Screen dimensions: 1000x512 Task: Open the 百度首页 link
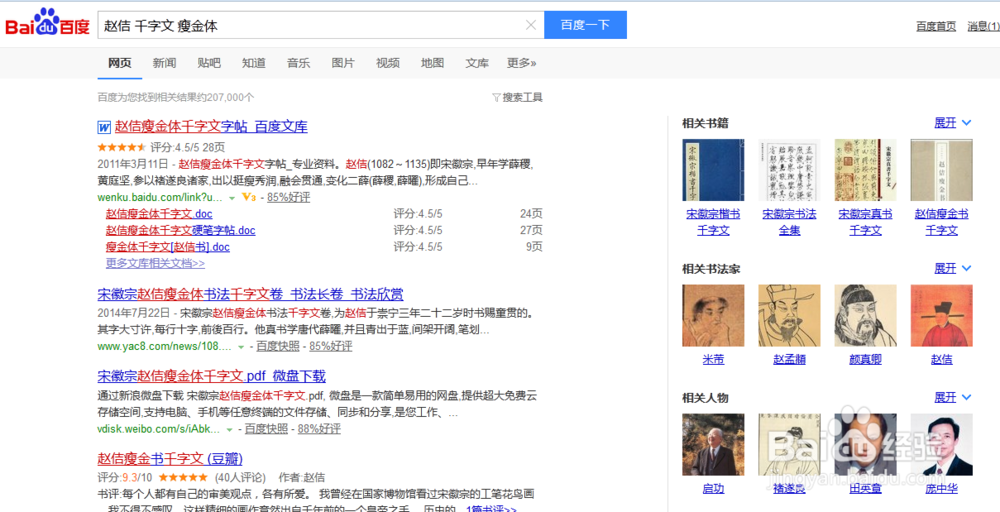pos(936,26)
